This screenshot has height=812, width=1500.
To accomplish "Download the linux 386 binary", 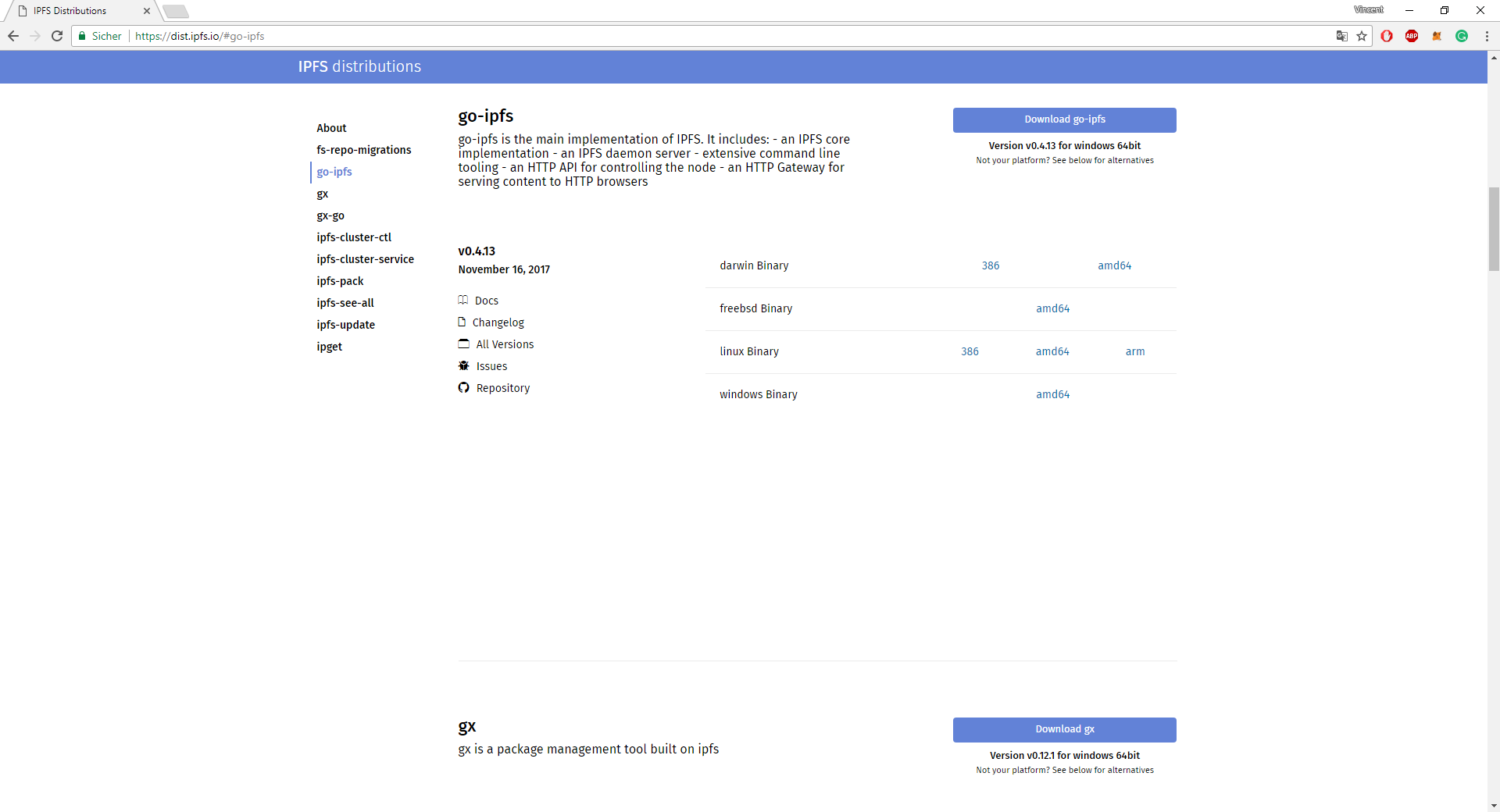I will coord(970,351).
